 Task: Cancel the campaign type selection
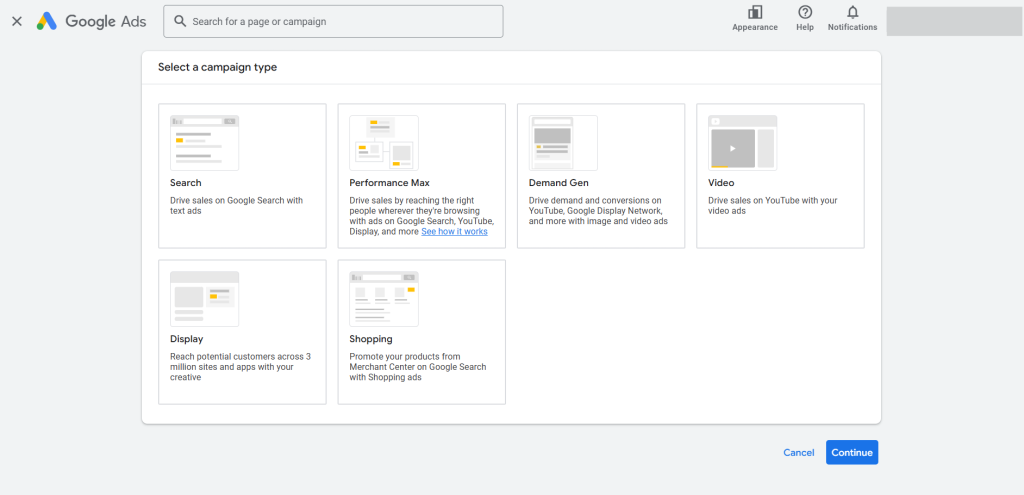[x=798, y=453]
